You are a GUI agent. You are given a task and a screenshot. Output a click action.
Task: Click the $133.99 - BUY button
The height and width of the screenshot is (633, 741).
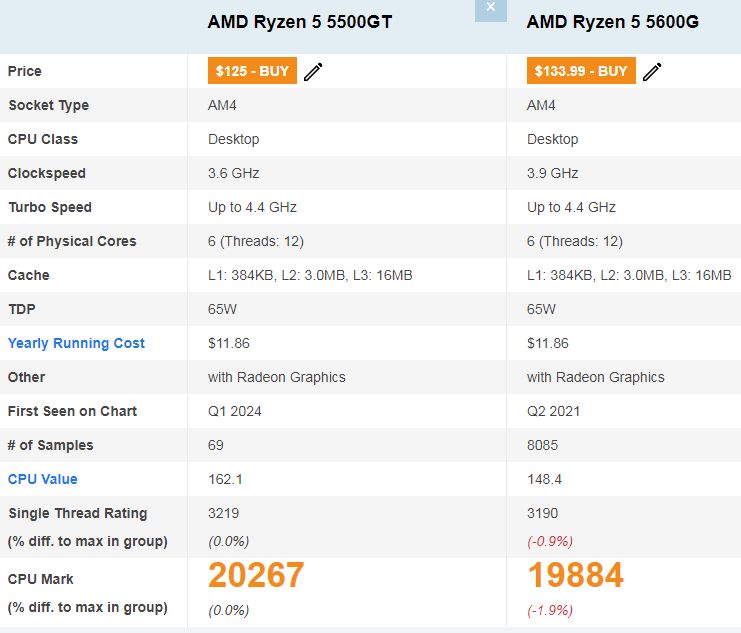tap(581, 71)
